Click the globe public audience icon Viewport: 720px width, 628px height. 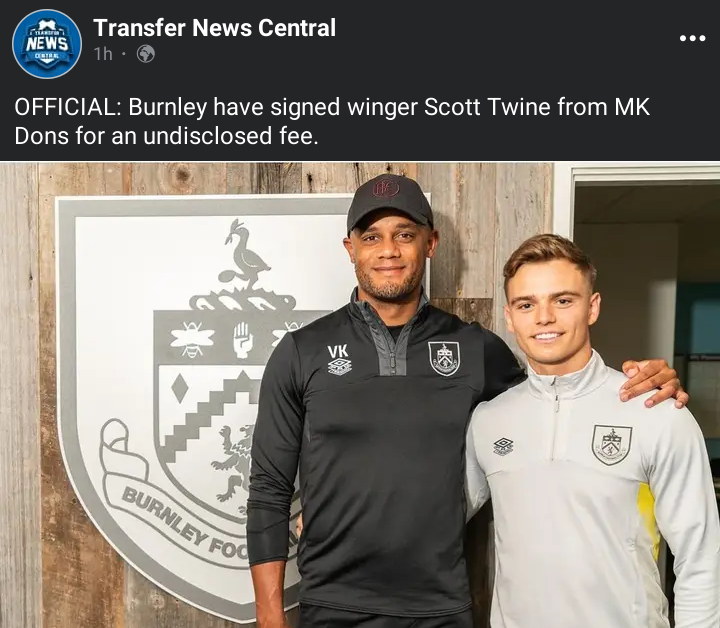coord(146,54)
